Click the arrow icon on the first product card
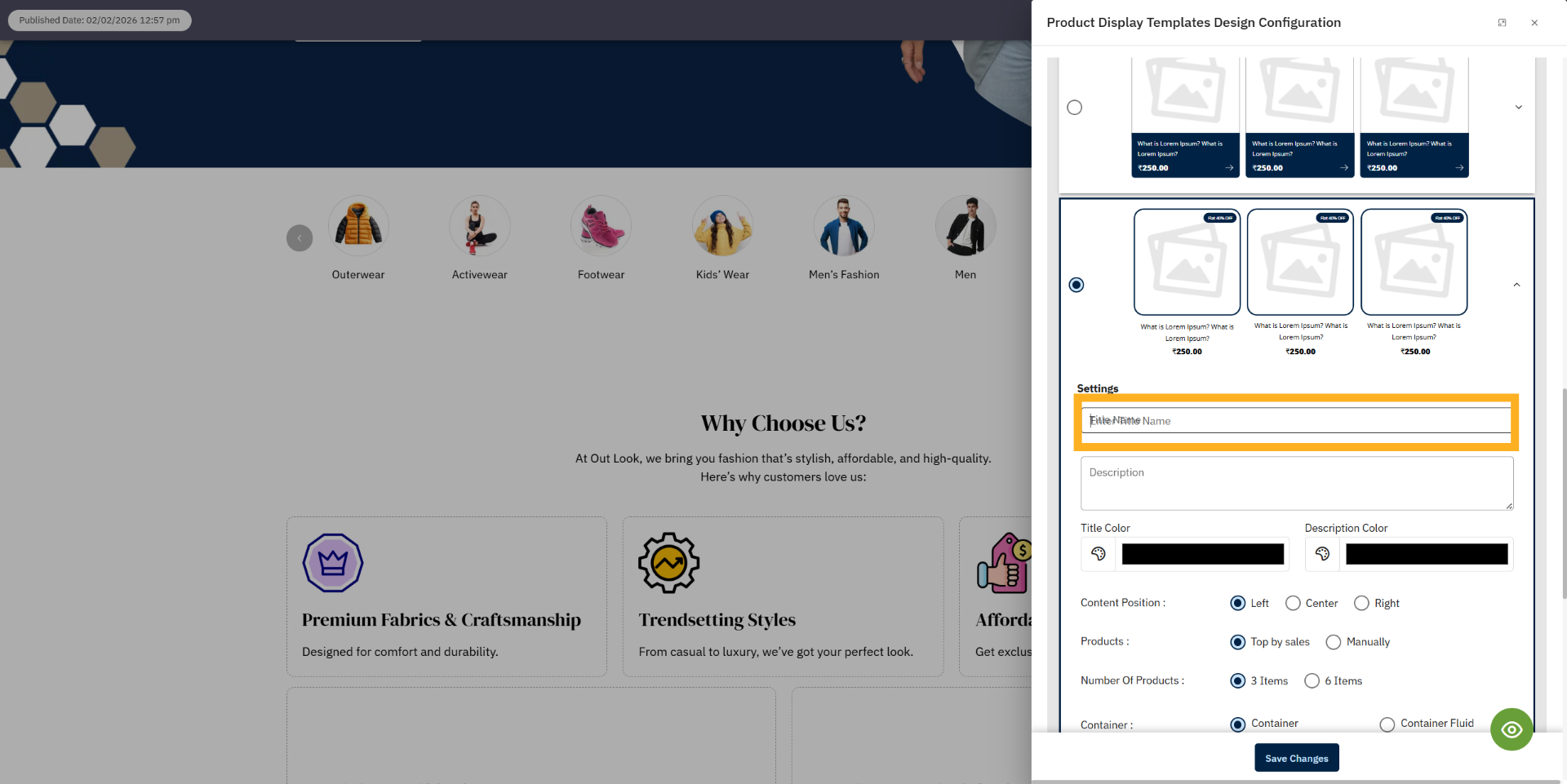The height and width of the screenshot is (784, 1567). point(1227,167)
